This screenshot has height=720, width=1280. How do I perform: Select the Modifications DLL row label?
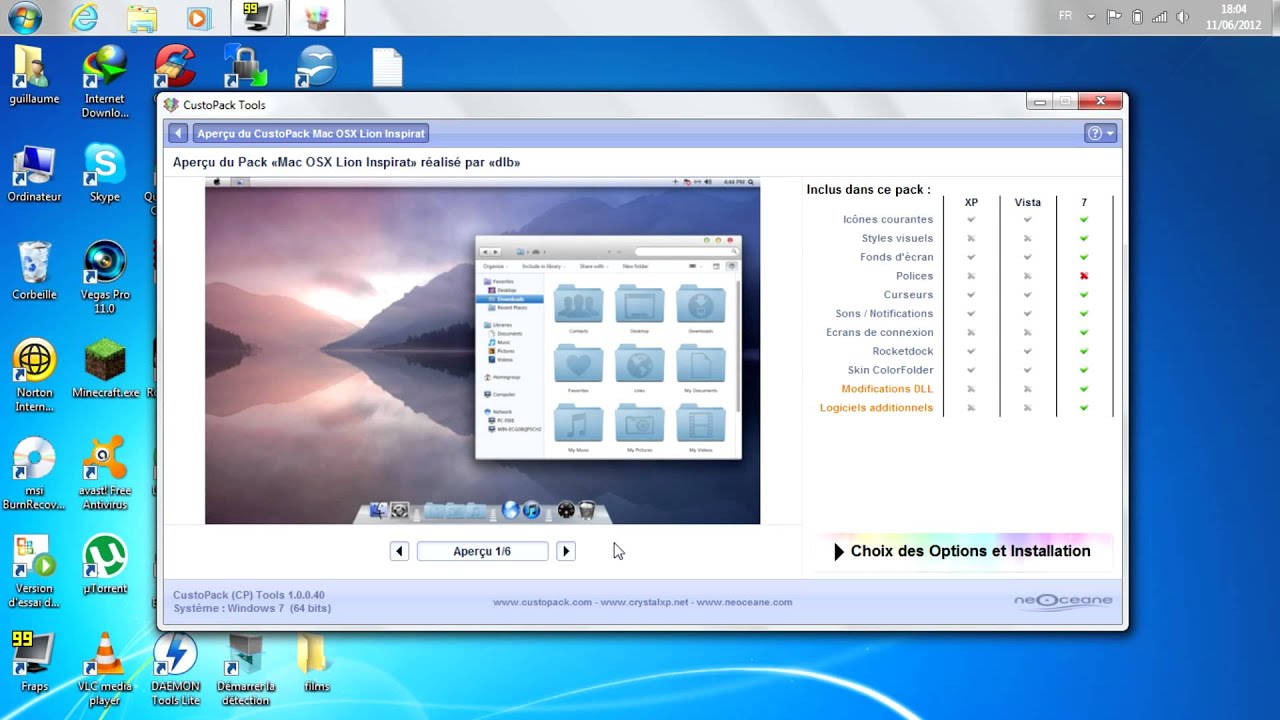887,389
